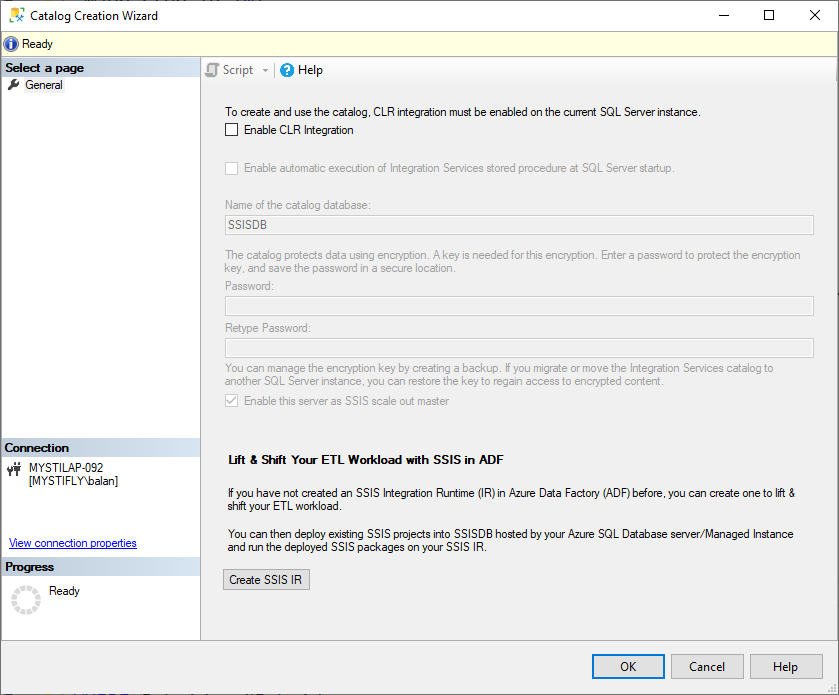This screenshot has width=839, height=695.
Task: Click the Retype Password input field
Action: click(519, 348)
